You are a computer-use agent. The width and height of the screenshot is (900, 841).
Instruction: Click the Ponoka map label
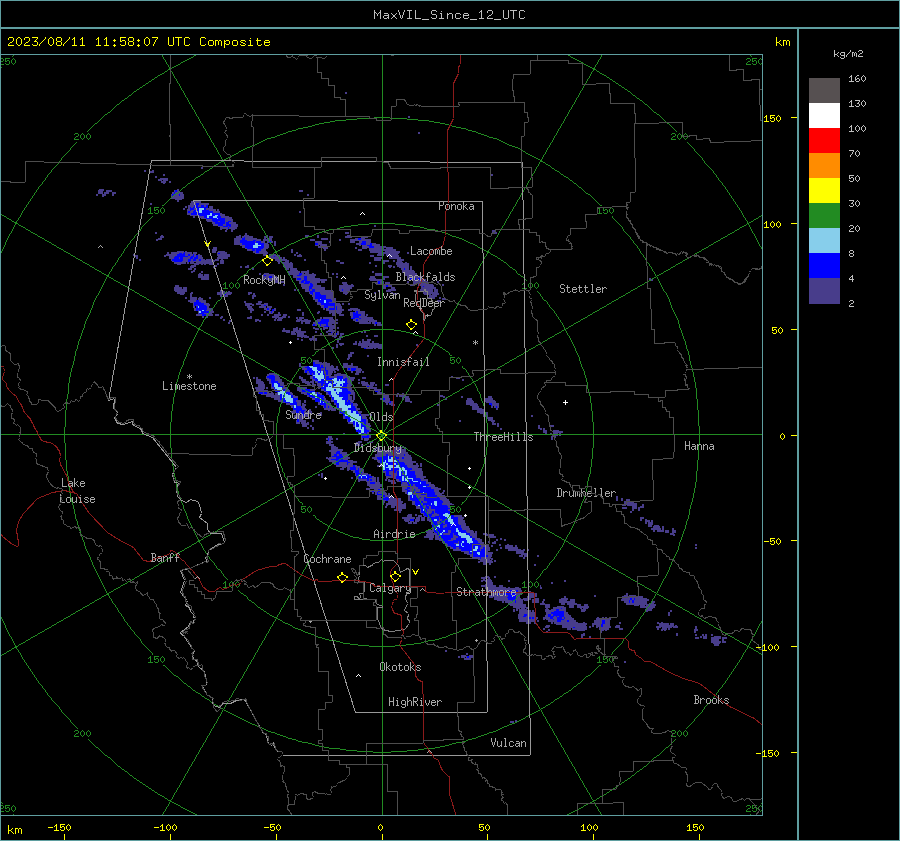pos(456,206)
